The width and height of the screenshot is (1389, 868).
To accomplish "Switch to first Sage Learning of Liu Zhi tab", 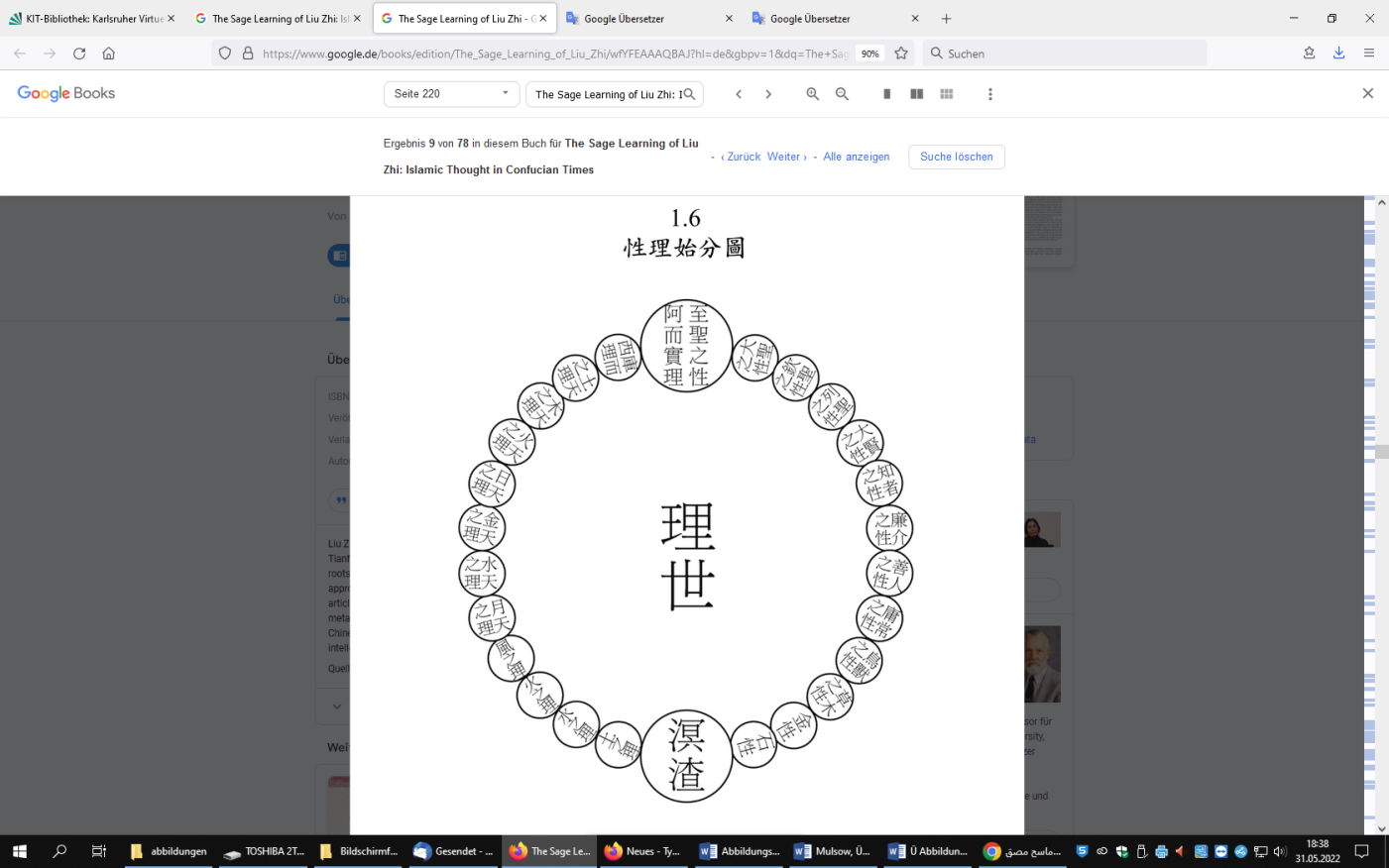I will [278, 18].
